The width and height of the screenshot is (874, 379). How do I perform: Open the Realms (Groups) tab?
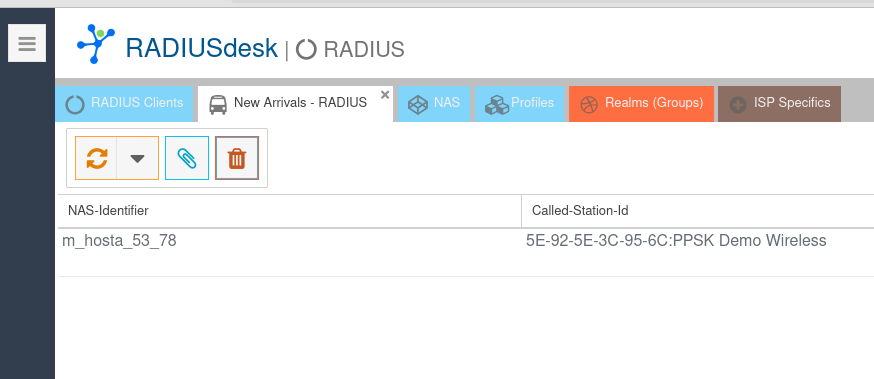tap(641, 103)
